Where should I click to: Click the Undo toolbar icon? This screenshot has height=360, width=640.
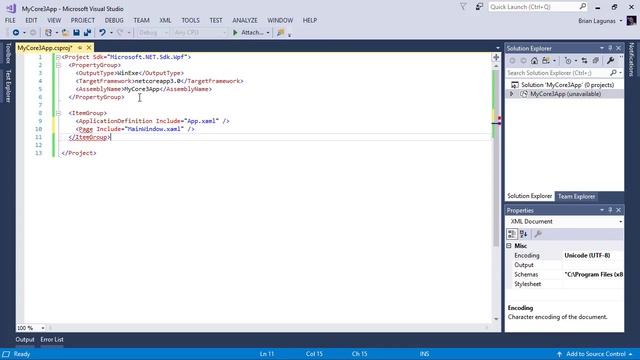tap(102, 32)
